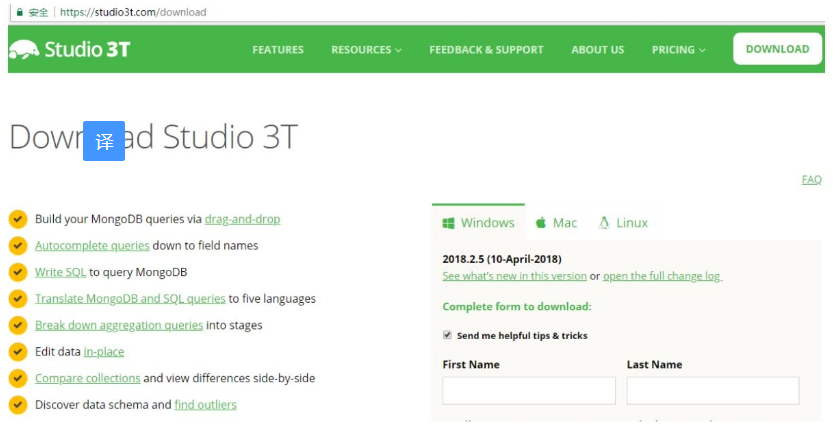
Task: Open the Features menu item
Action: tap(278, 50)
